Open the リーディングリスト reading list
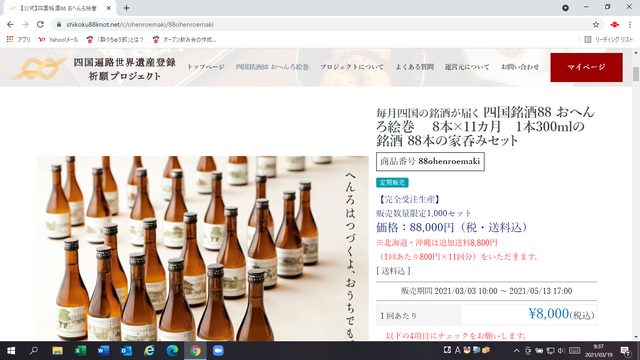Viewport: 640px width, 360px height. tap(609, 40)
